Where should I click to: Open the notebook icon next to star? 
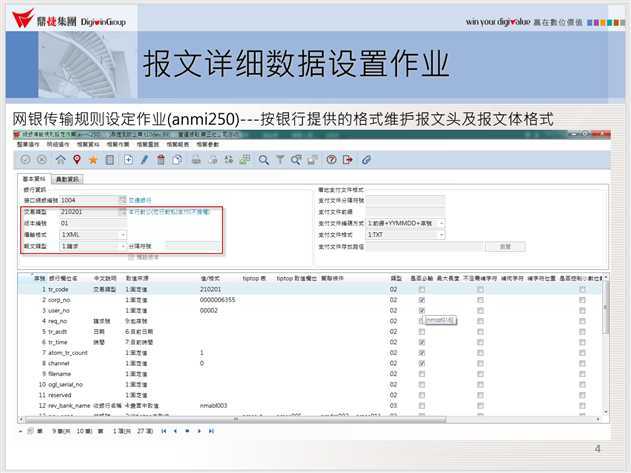coord(109,160)
